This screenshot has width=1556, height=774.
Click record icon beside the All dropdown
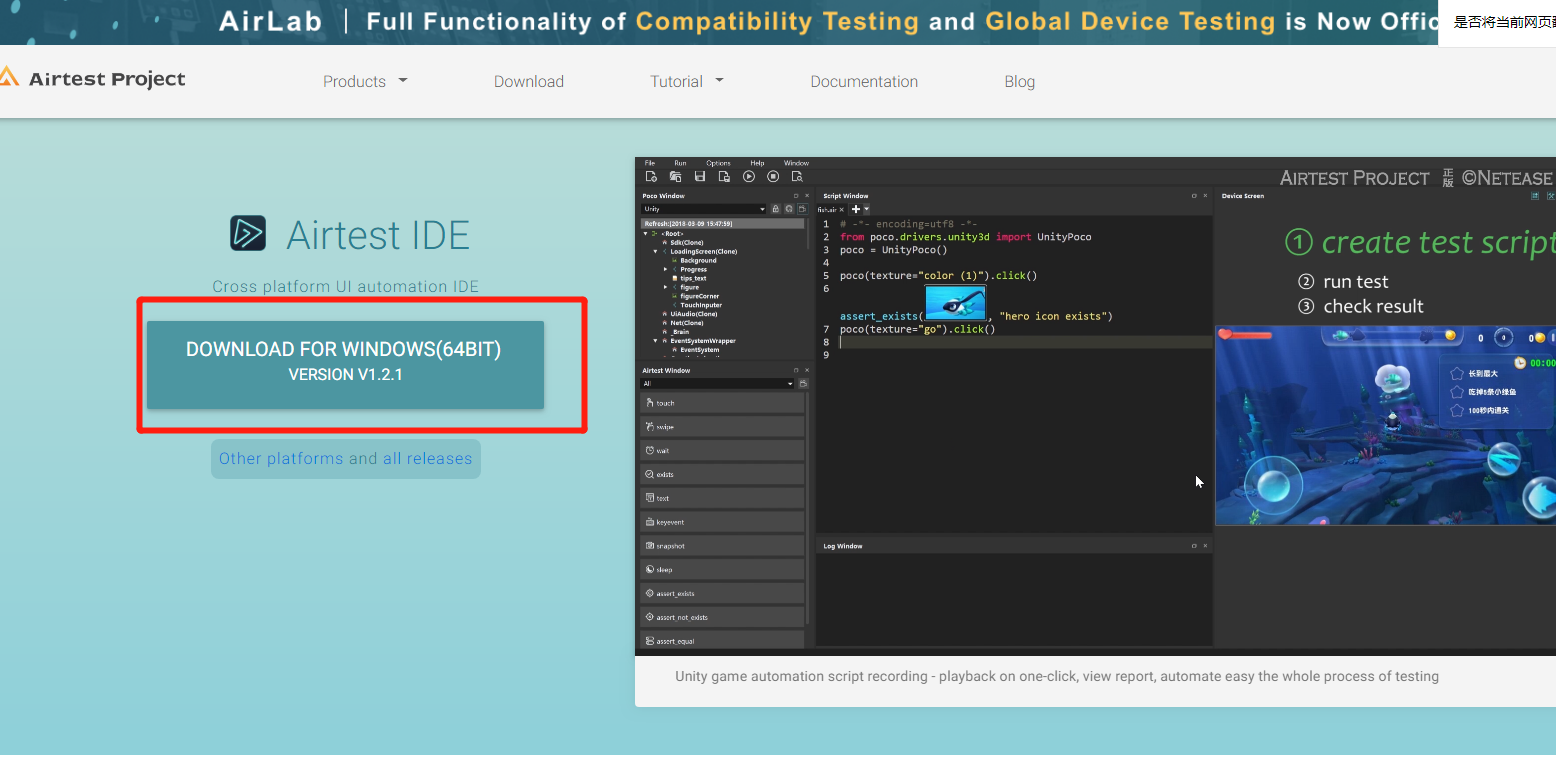click(x=803, y=383)
